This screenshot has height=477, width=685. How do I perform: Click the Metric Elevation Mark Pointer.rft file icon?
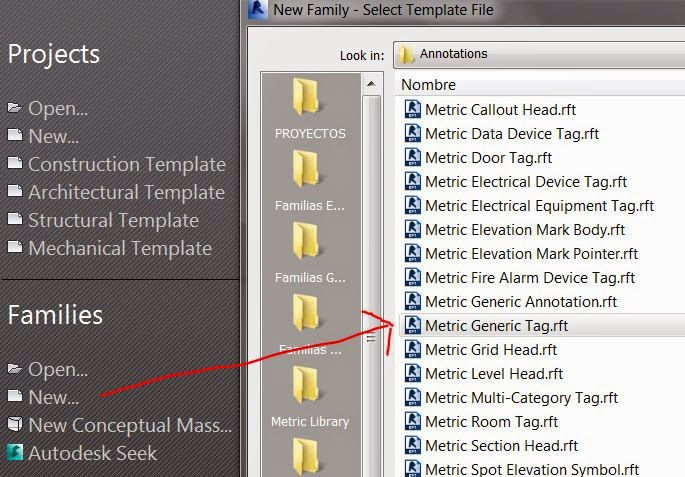(x=412, y=253)
